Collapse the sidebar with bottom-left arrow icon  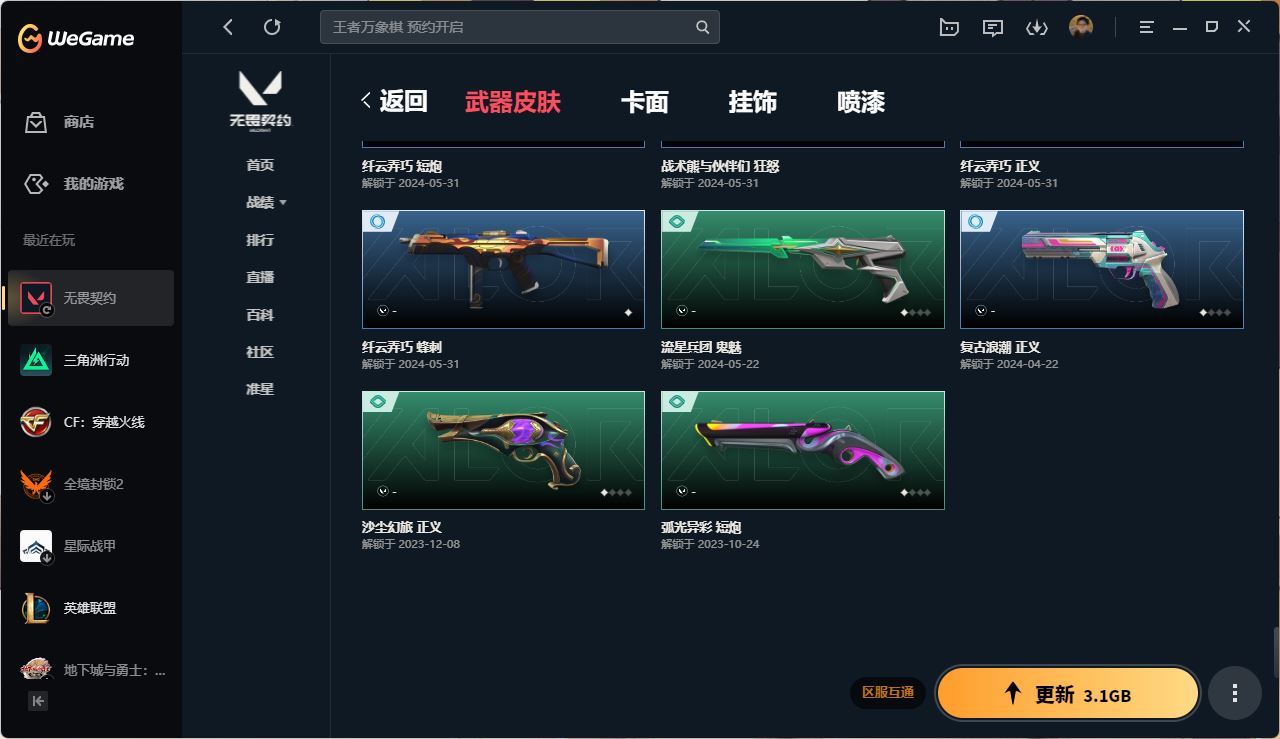(x=38, y=701)
